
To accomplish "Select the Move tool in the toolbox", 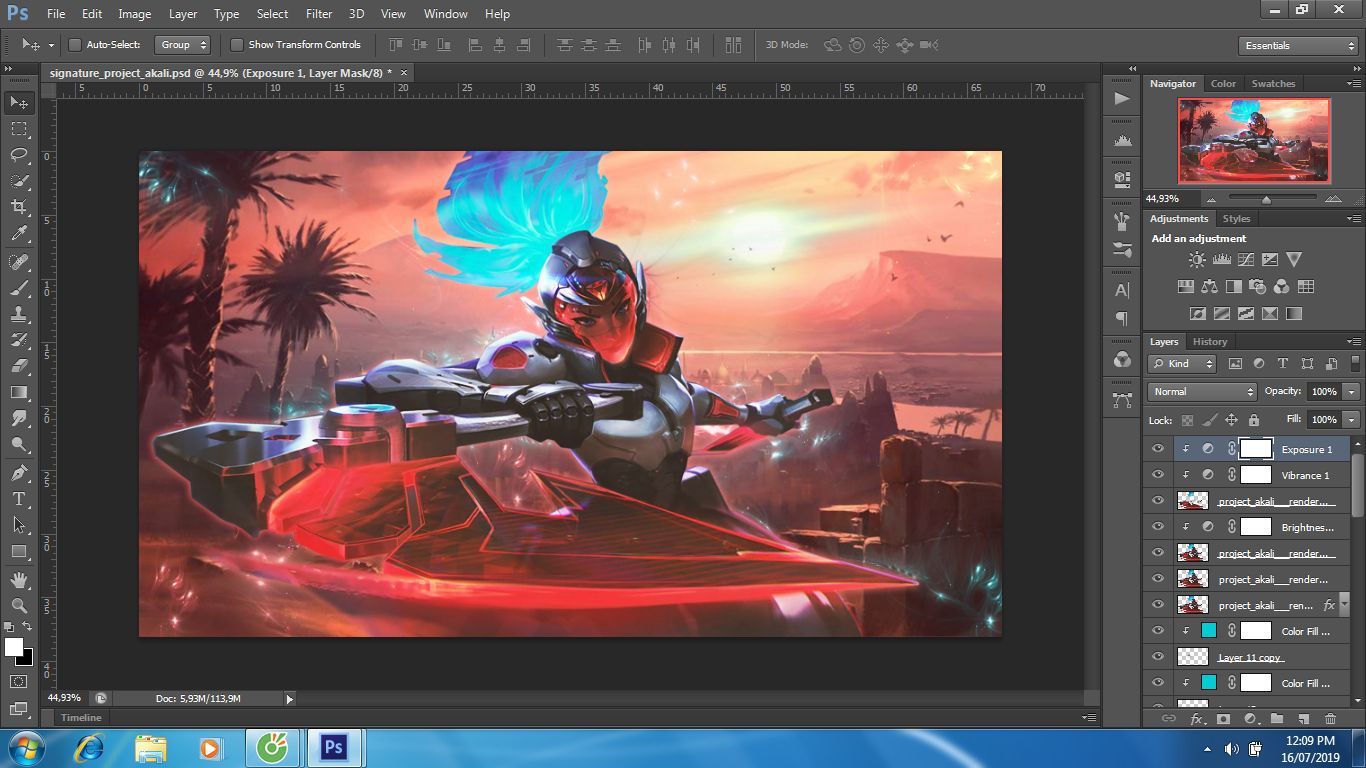I will (19, 103).
